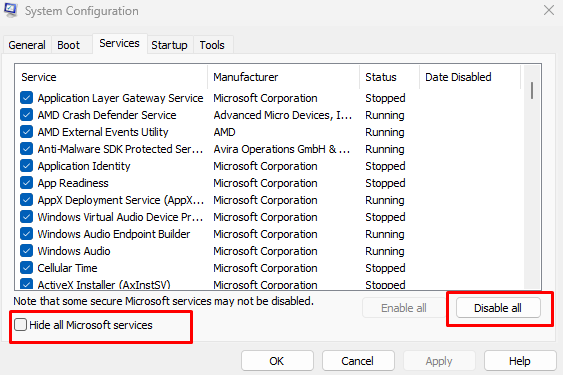The image size is (563, 375).
Task: Open Help for System Configuration
Action: (520, 361)
